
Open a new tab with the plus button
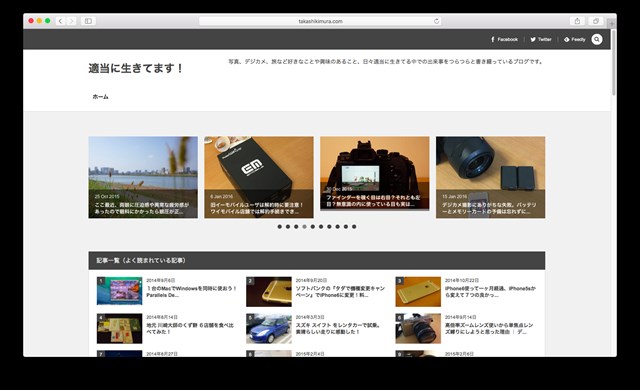pos(611,24)
